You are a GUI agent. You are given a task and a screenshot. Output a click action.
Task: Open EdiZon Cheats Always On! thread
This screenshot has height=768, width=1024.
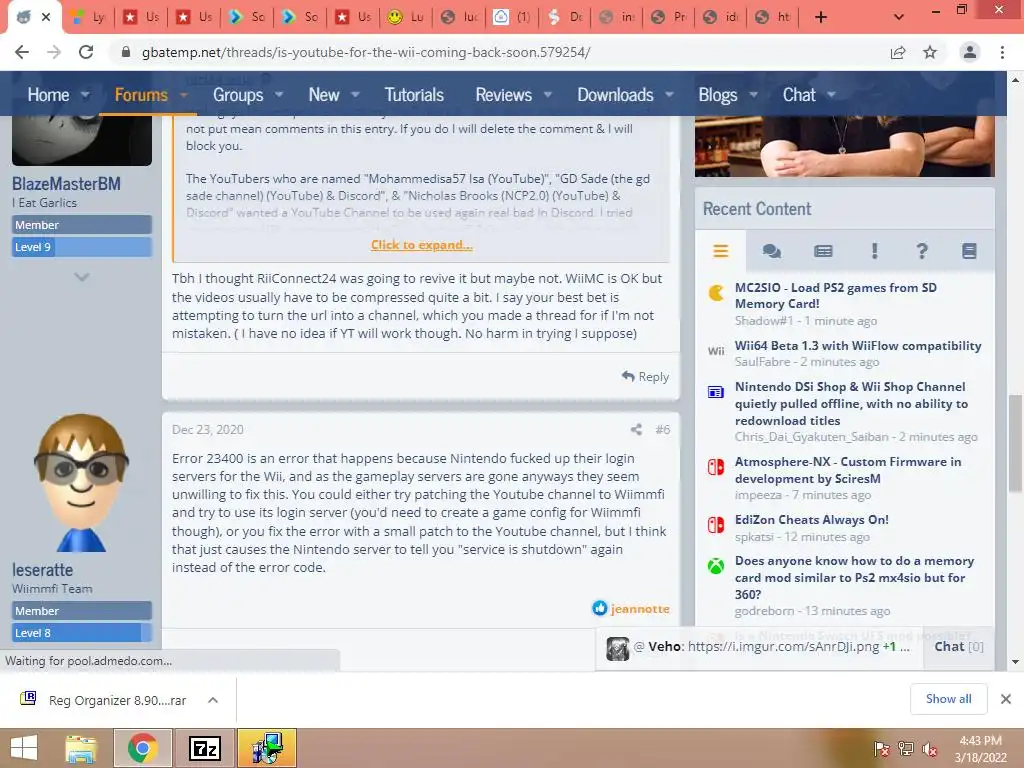[811, 520]
